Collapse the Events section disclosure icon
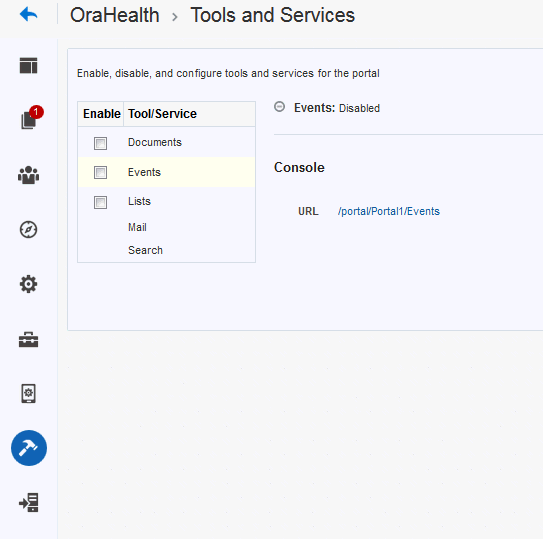The width and height of the screenshot is (543, 539). click(x=279, y=107)
